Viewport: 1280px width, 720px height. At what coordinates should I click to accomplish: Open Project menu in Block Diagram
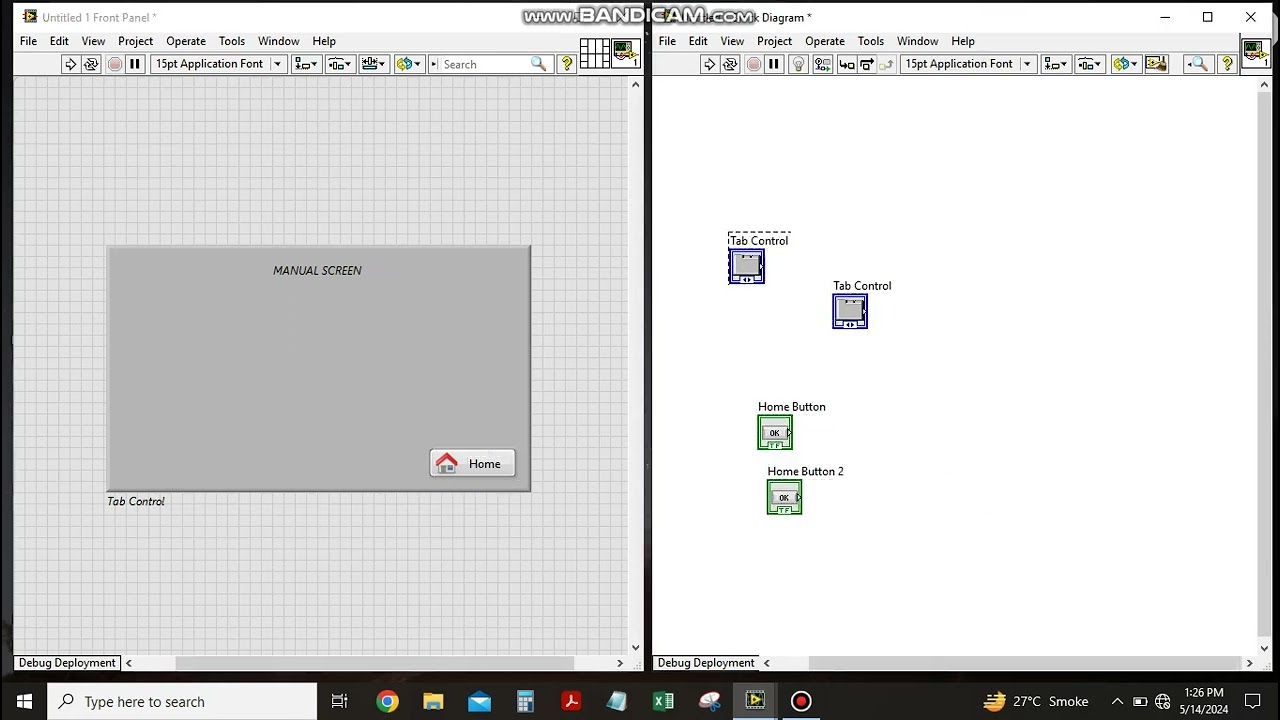pos(774,41)
